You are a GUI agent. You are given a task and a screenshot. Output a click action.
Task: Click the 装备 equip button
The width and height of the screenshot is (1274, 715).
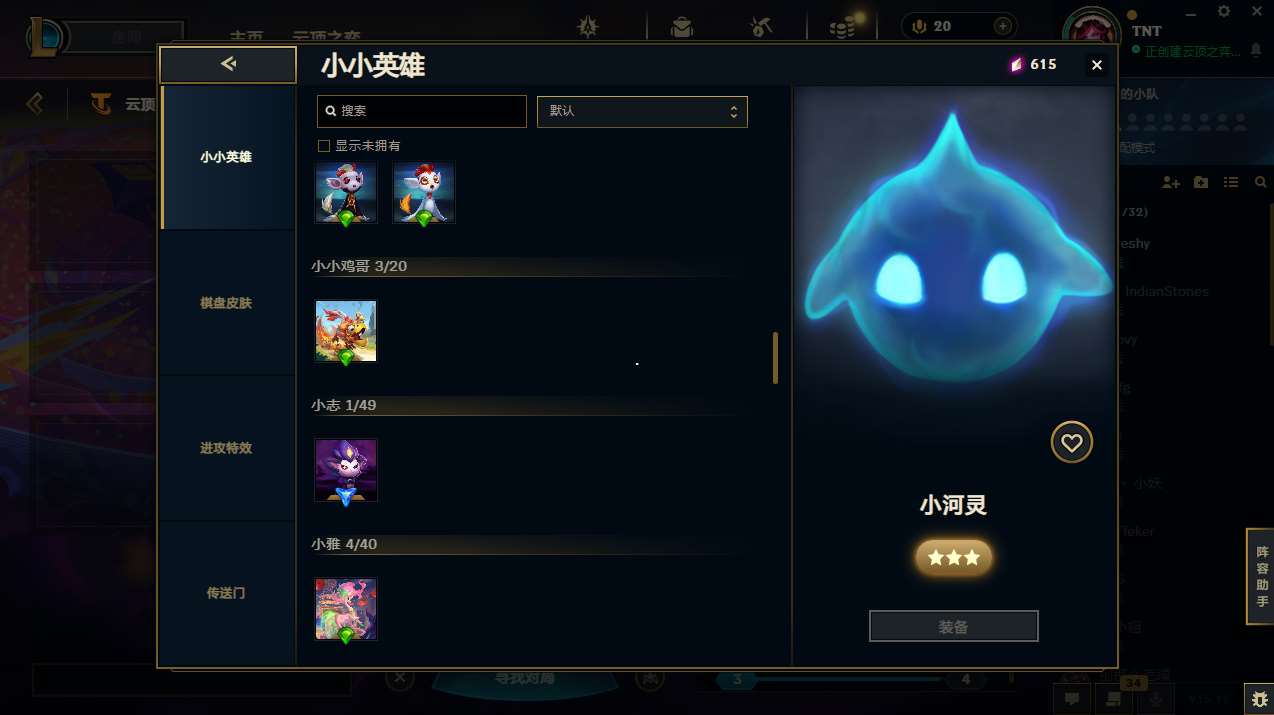click(x=954, y=627)
